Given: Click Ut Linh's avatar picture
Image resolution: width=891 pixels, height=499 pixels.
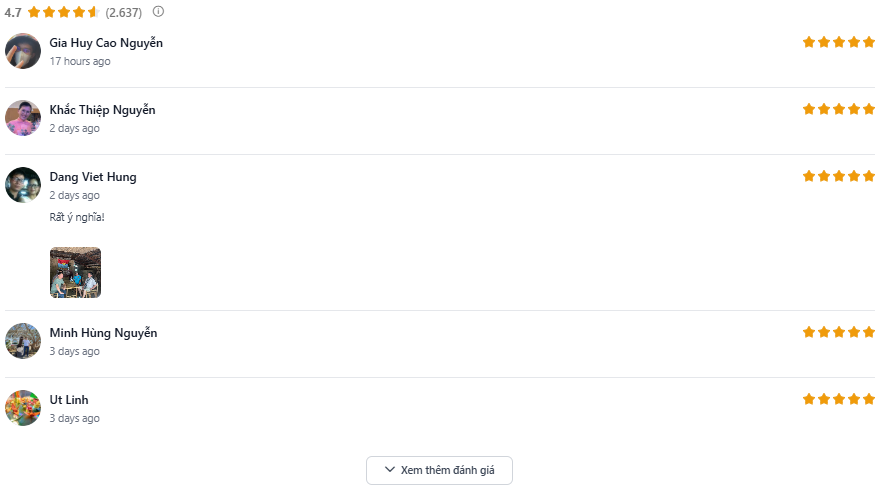Looking at the screenshot, I should click(x=23, y=408).
